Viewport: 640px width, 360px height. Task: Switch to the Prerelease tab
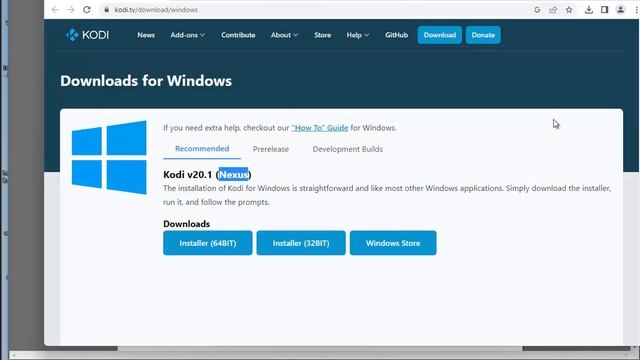coord(271,149)
